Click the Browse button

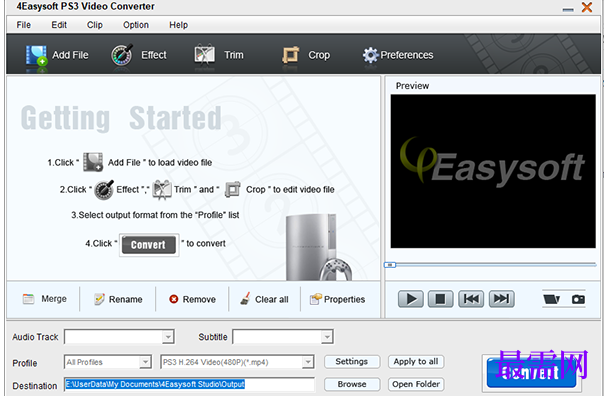tap(352, 384)
